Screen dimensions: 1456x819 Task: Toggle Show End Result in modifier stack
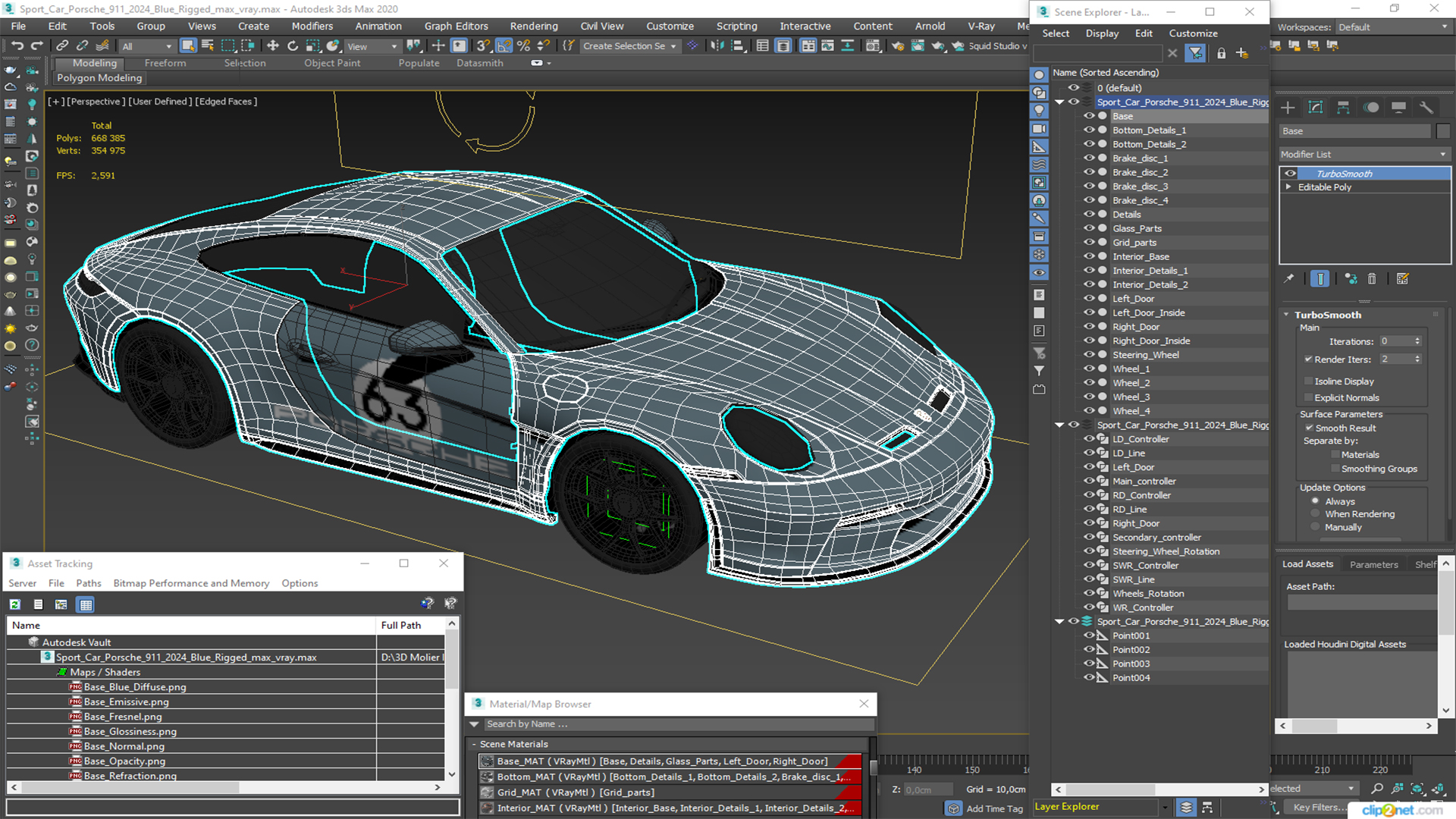tap(1319, 279)
